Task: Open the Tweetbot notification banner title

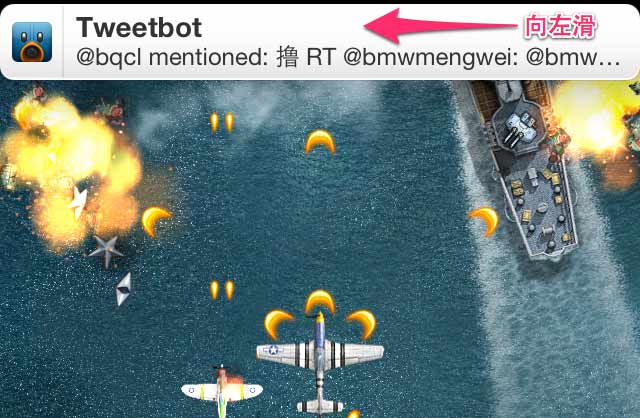Action: click(x=139, y=28)
